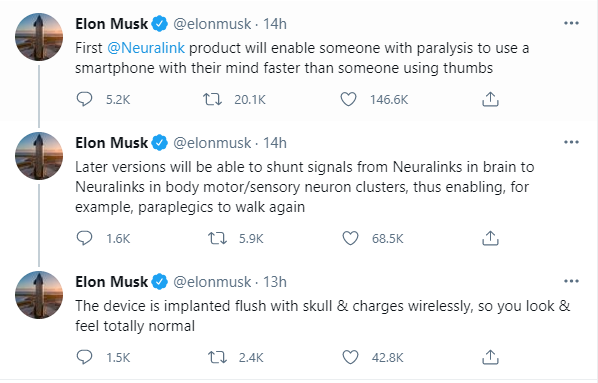The width and height of the screenshot is (598, 383).
Task: Like the tweet with 146.6K likes
Action: point(348,99)
